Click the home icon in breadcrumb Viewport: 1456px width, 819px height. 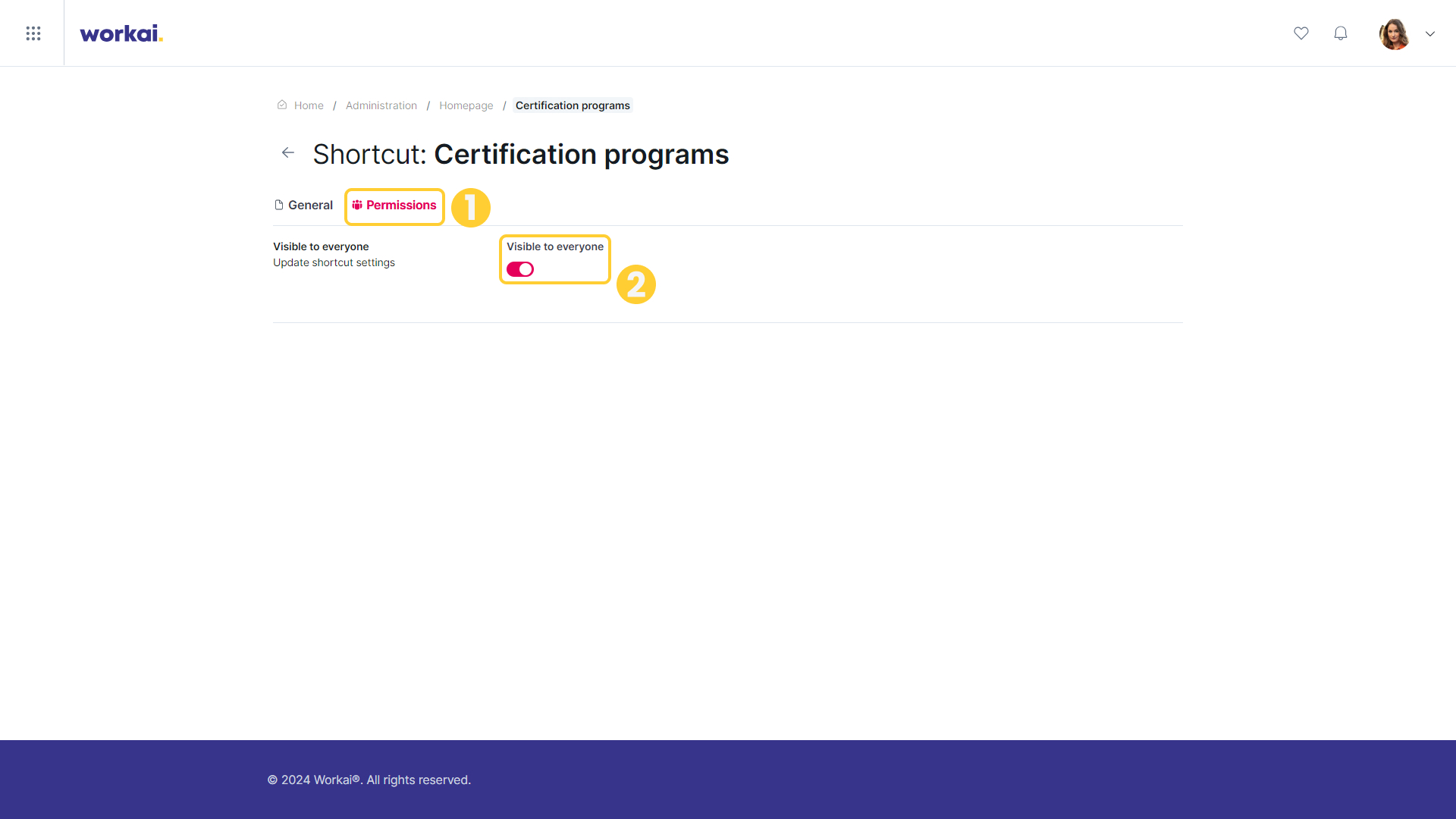(x=282, y=105)
